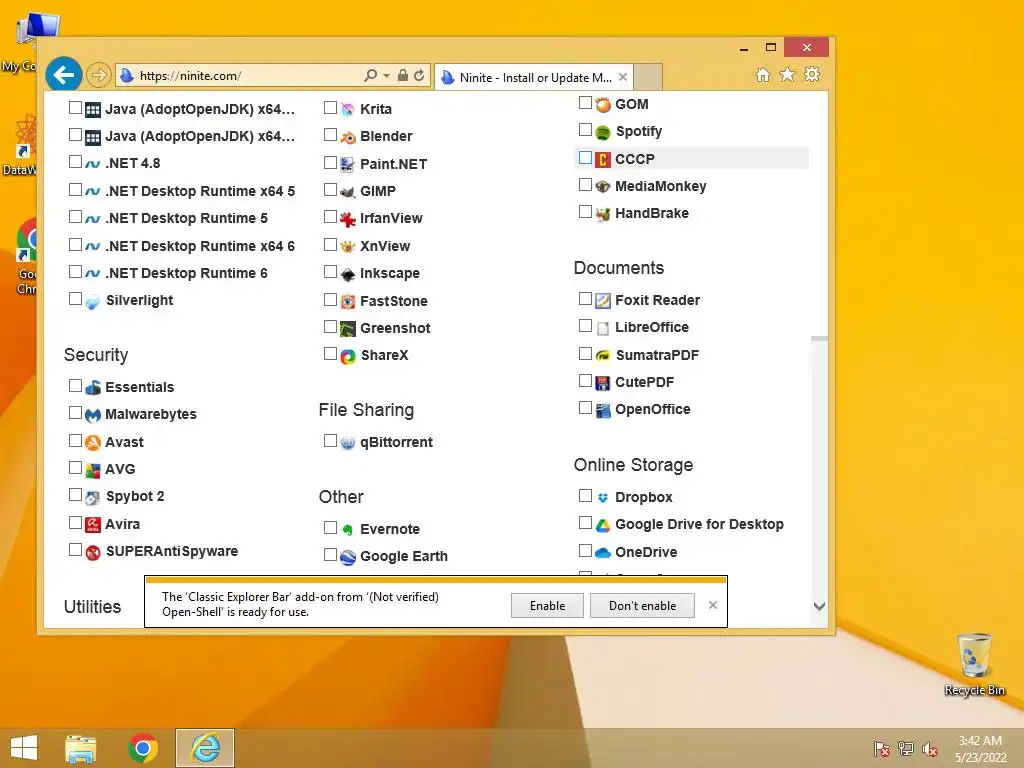Click the Avira icon
Image resolution: width=1024 pixels, height=768 pixels.
click(x=93, y=524)
